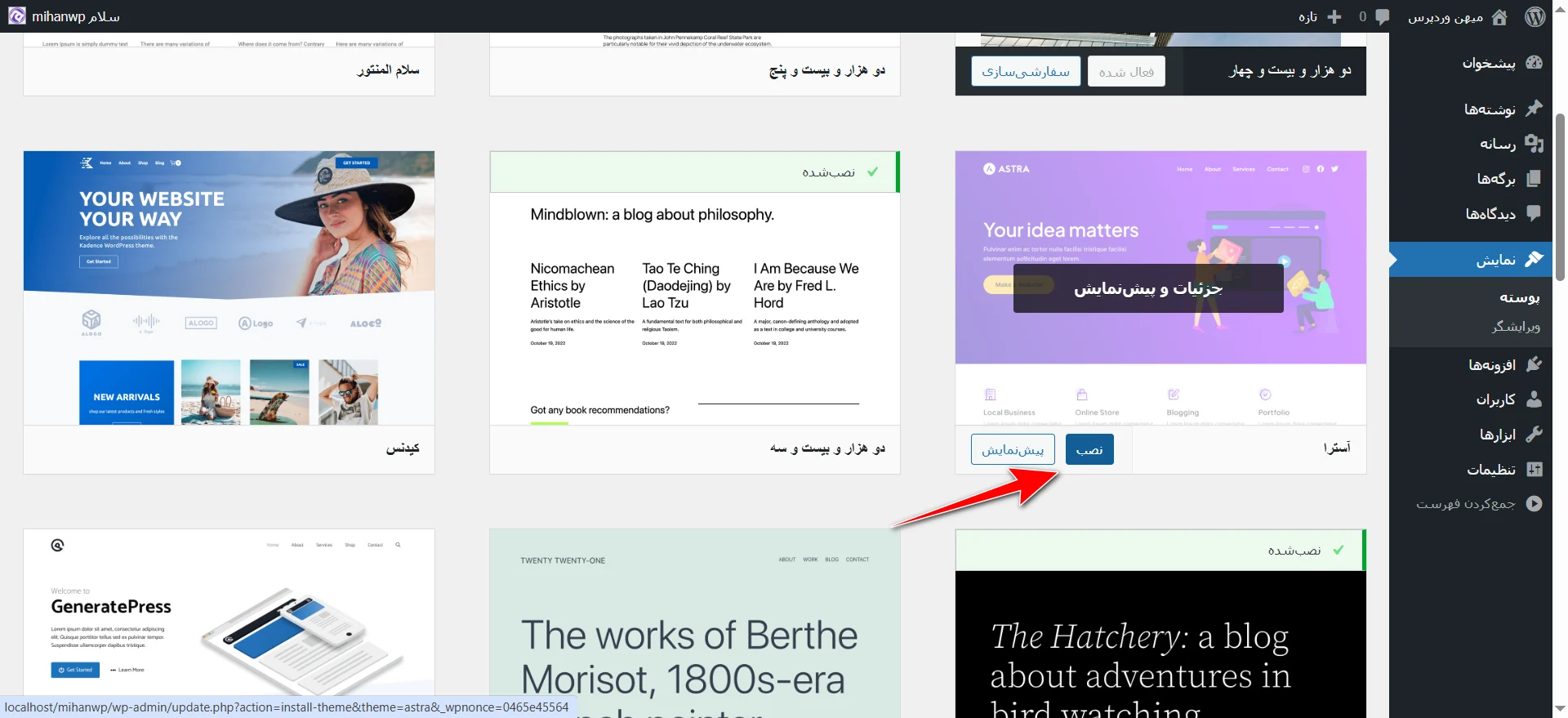Viewport: 1568px width, 718px height.
Task: Select the ویرایشگر submenu item
Action: click(1516, 326)
